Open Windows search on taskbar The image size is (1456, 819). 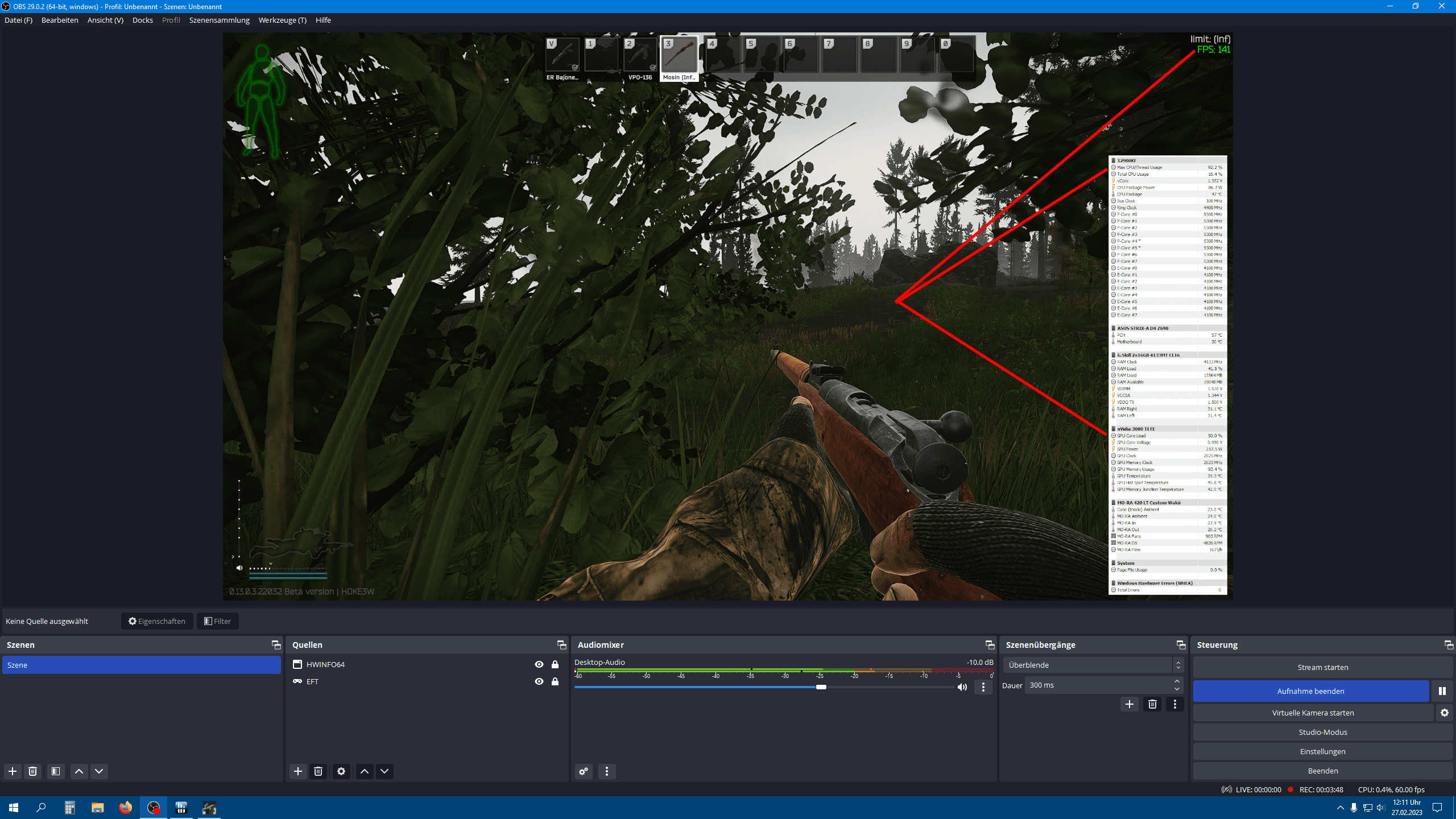[41, 808]
